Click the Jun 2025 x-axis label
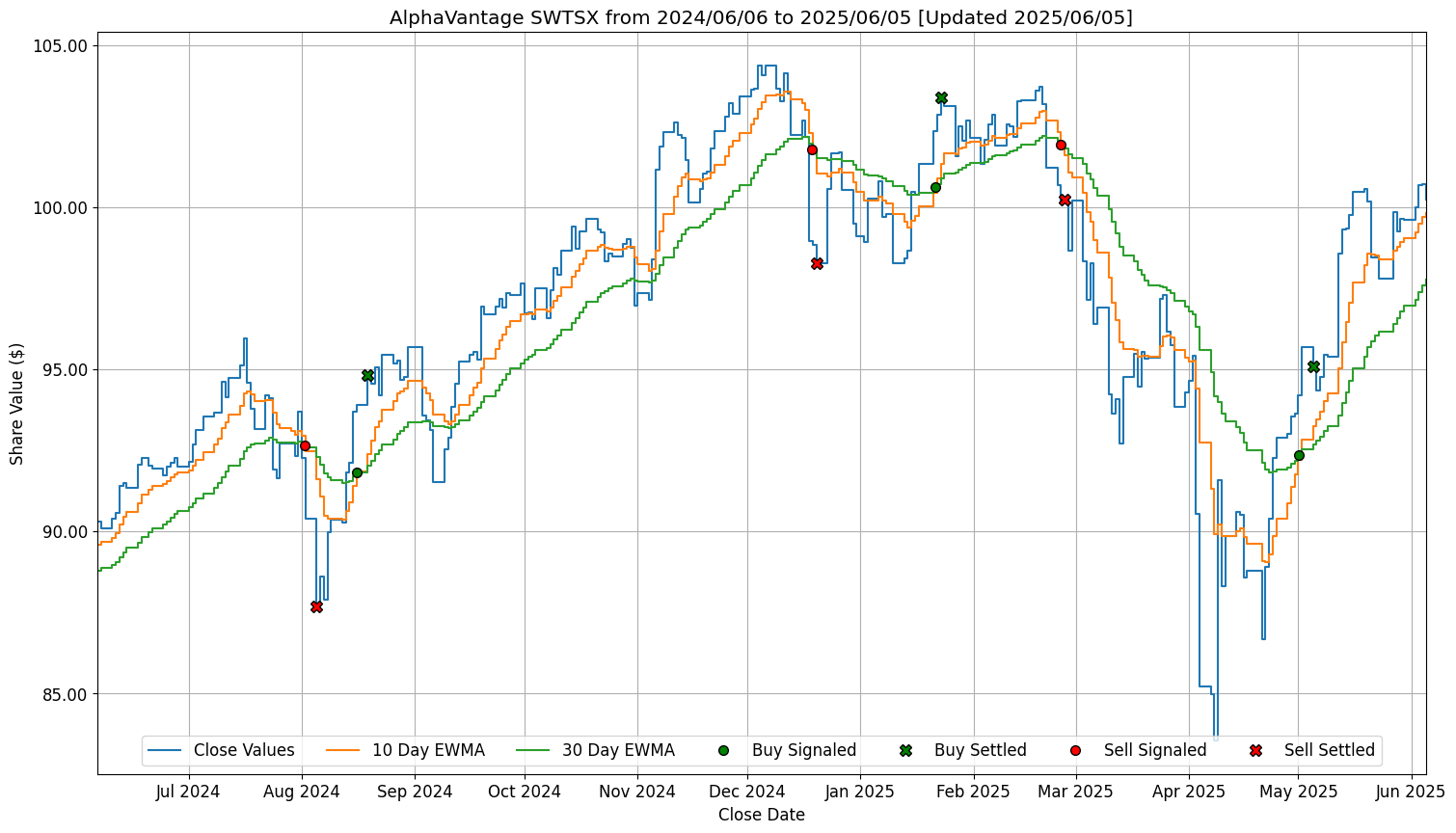The width and height of the screenshot is (1456, 833). [x=1412, y=792]
